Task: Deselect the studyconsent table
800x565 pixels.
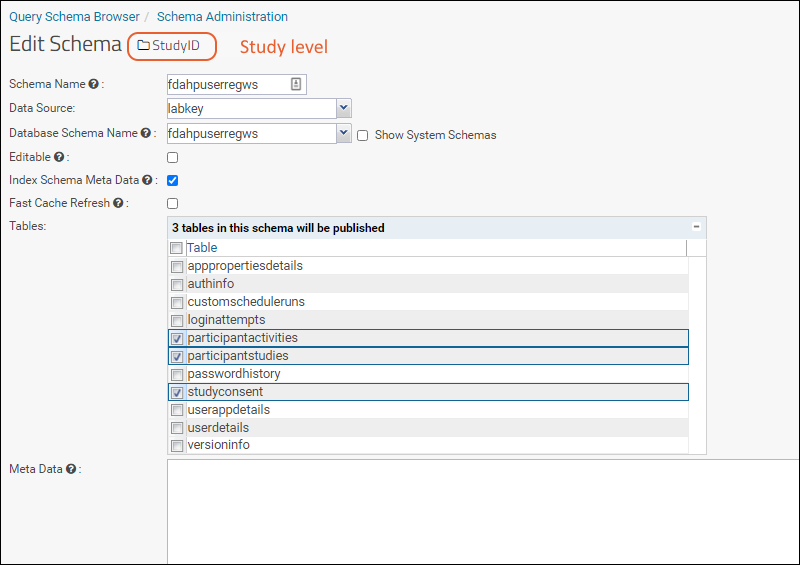Action: 177,393
